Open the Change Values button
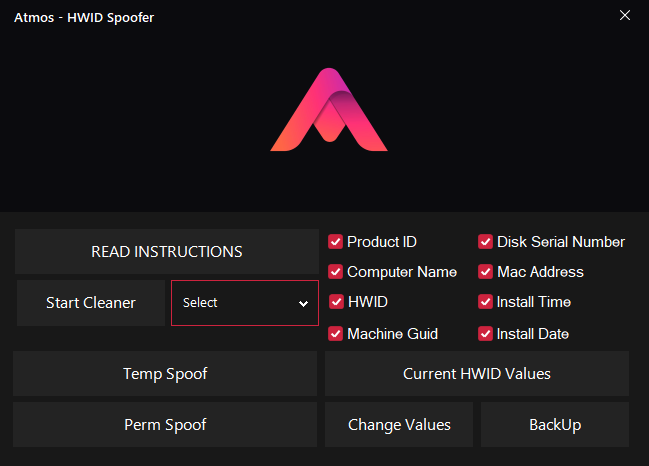Screen dimensions: 649x466 [x=399, y=425]
